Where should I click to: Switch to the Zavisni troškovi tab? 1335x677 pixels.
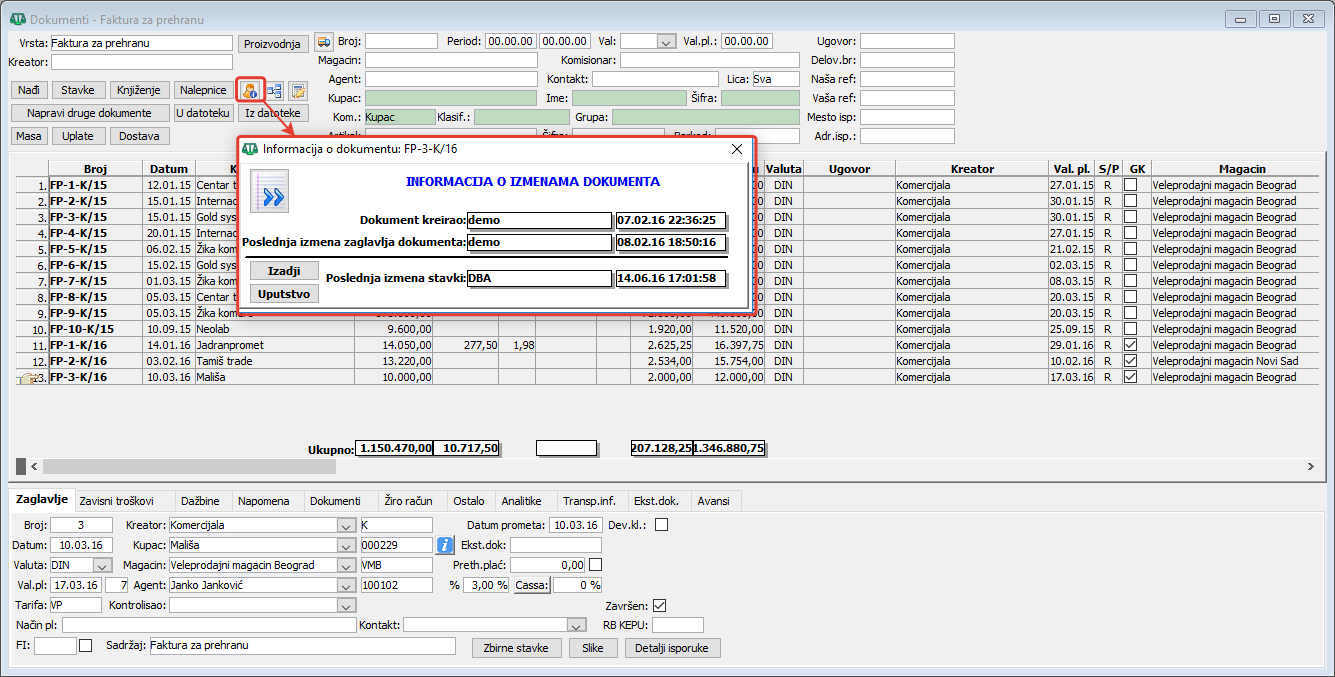[116, 501]
